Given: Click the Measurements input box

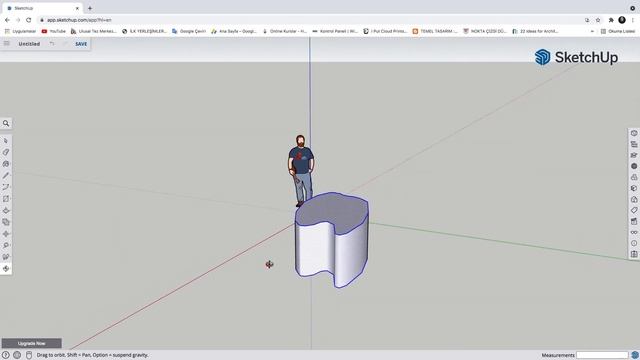Looking at the screenshot, I should [602, 355].
